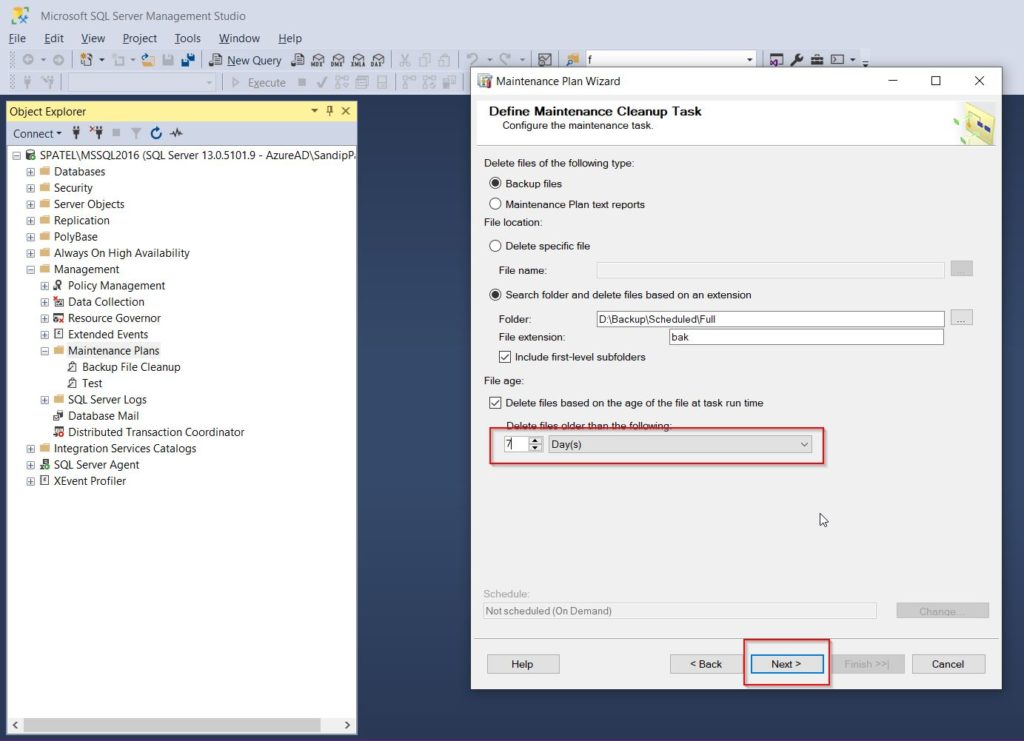Open the Day(s) time unit dropdown
The height and width of the screenshot is (741, 1024).
[x=680, y=444]
